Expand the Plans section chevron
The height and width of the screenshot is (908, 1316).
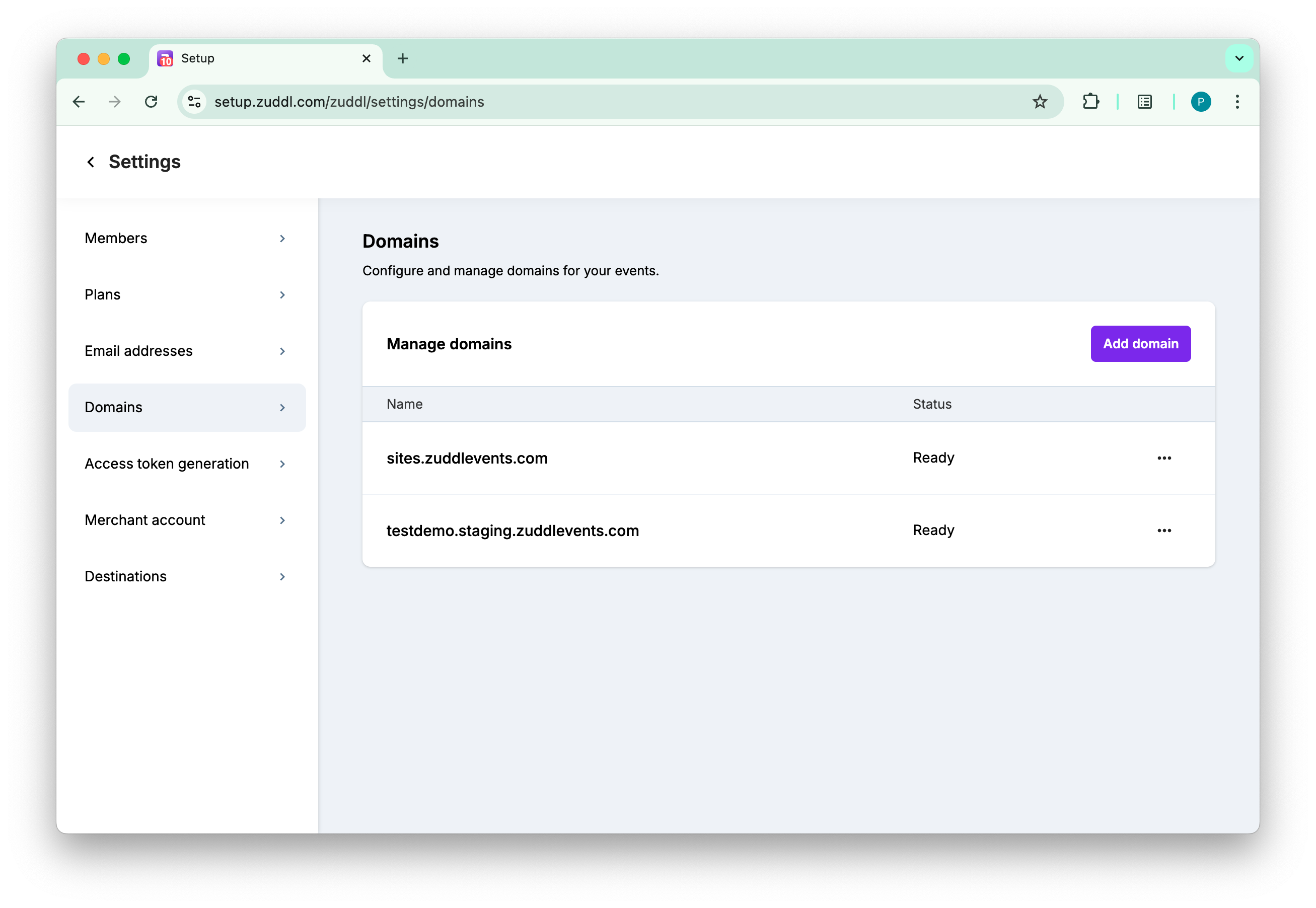pyautogui.click(x=282, y=295)
